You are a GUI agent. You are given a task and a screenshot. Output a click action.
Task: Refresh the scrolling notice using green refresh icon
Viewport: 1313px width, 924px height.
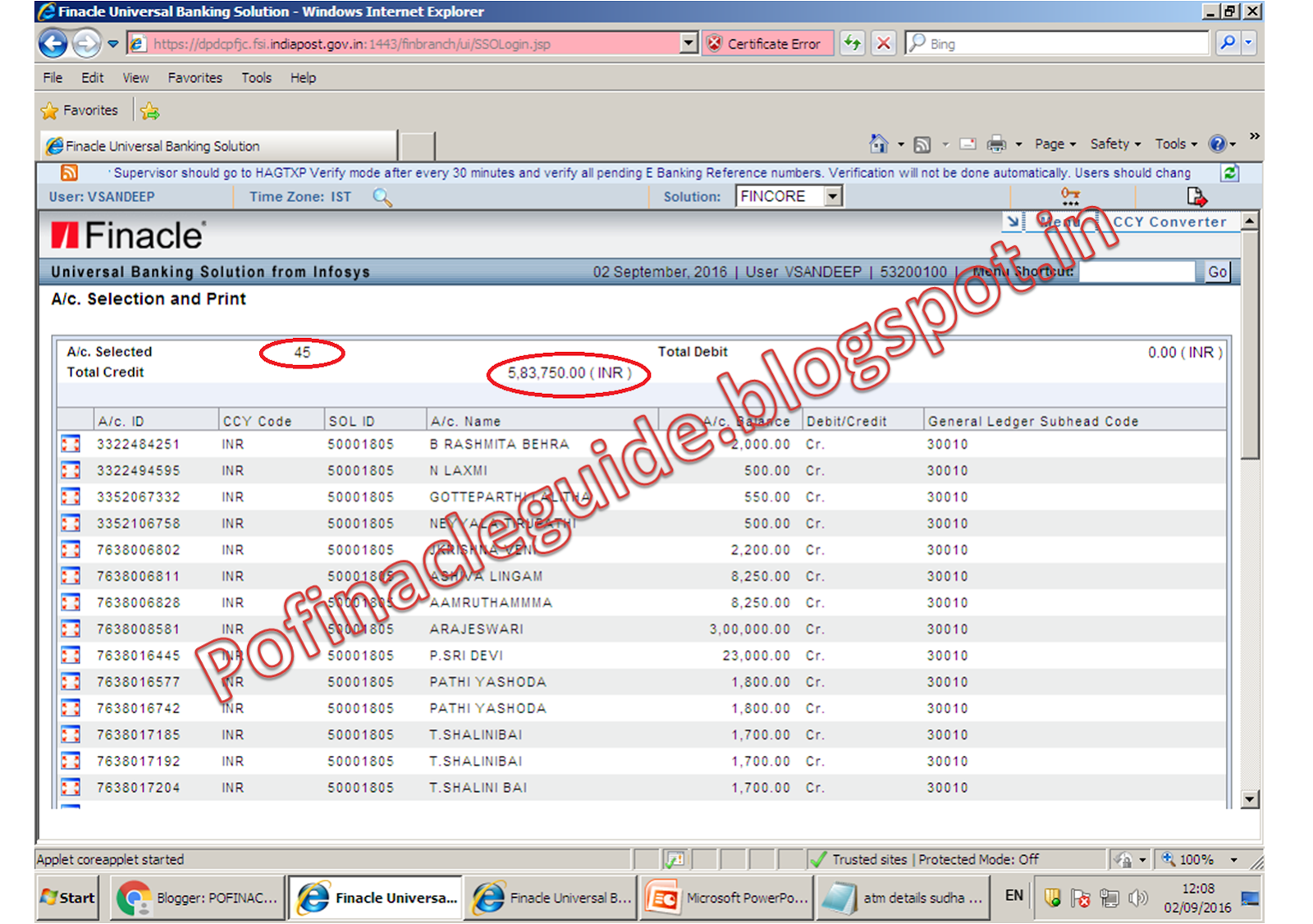coord(1228,172)
